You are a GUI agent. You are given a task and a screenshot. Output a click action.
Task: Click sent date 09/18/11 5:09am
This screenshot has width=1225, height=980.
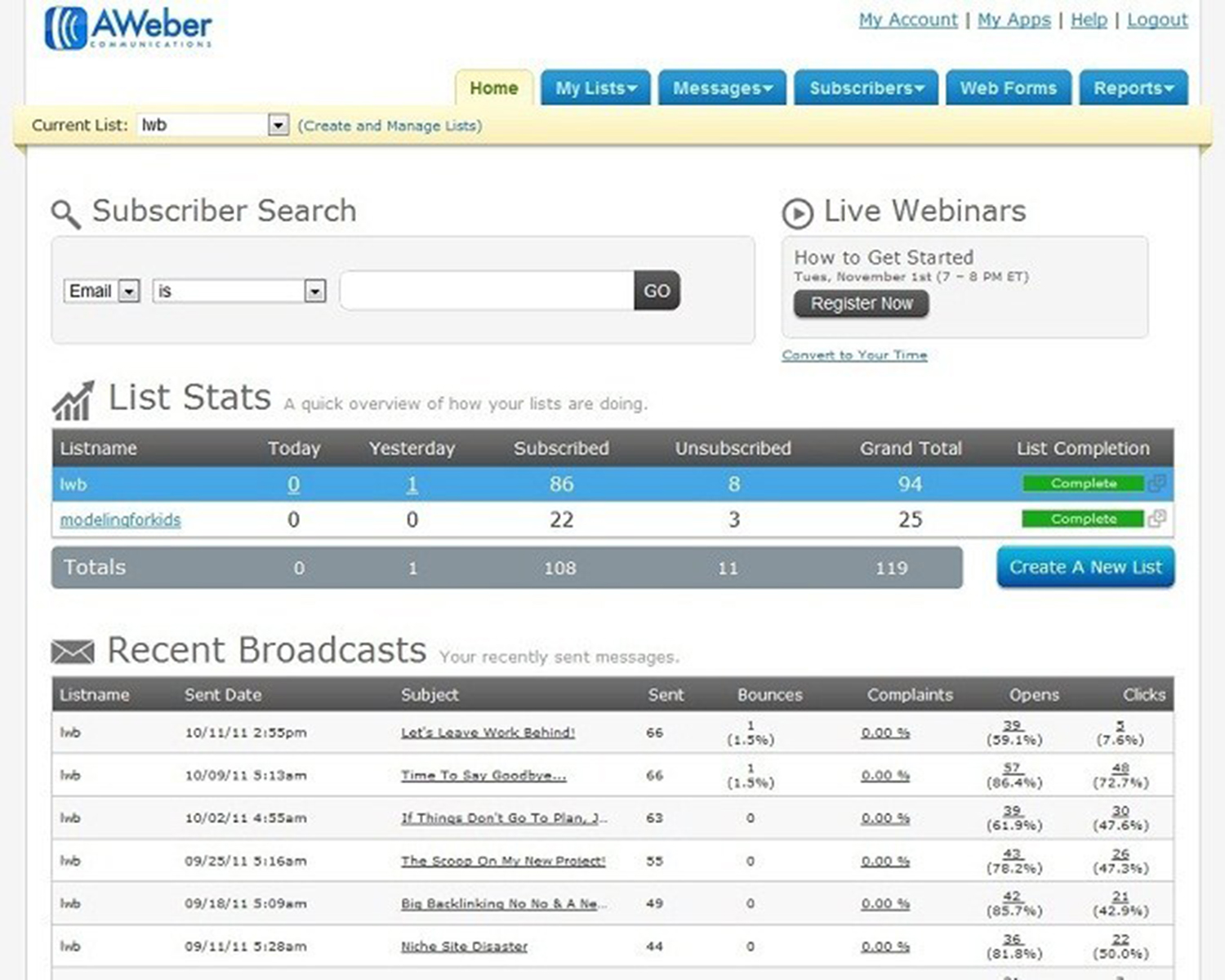[x=246, y=903]
